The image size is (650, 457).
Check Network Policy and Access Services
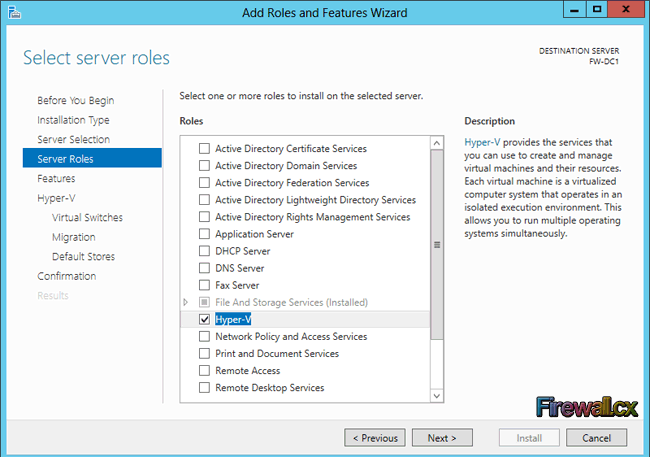pyautogui.click(x=204, y=336)
